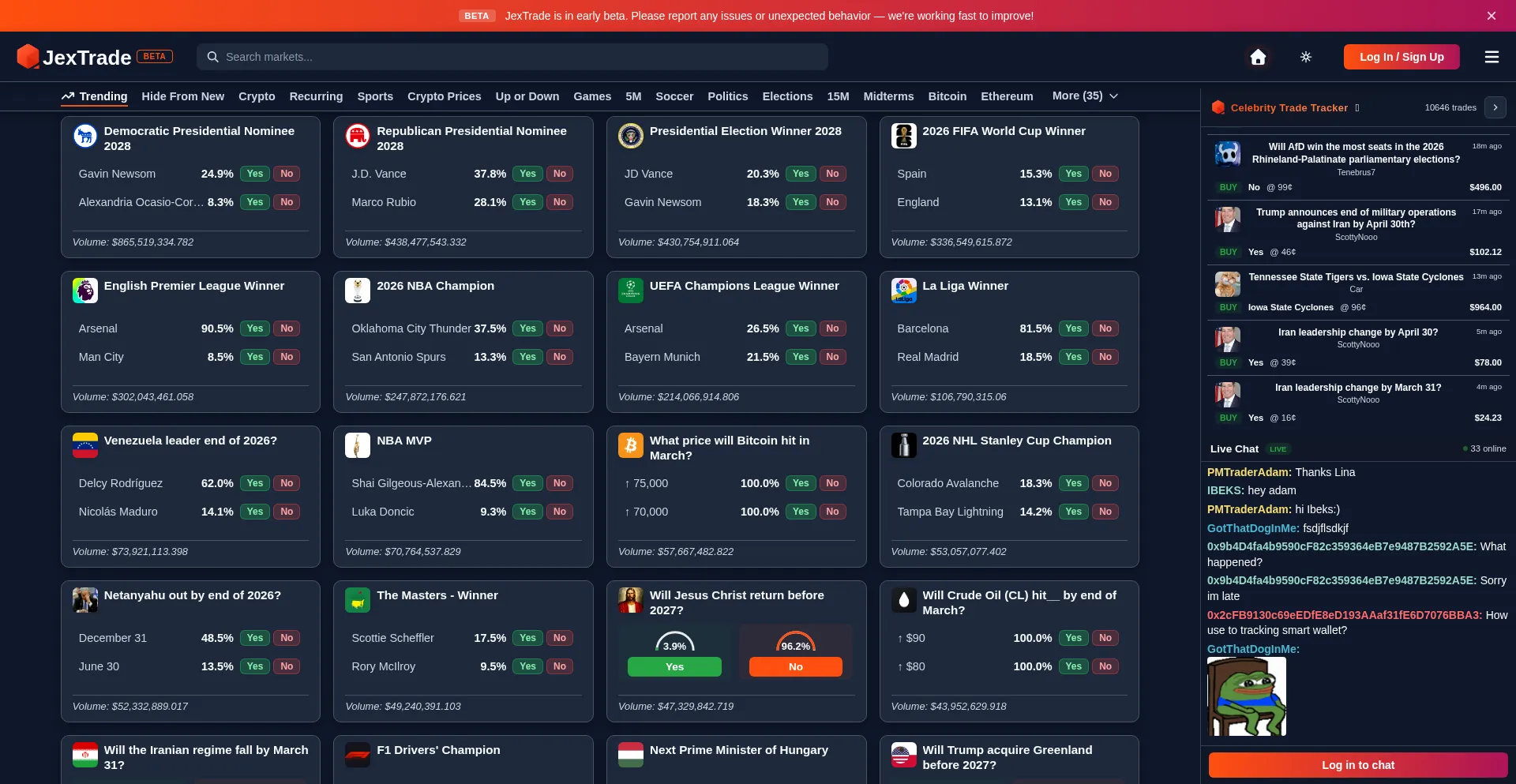Click Log in to chat button
Image resolution: width=1516 pixels, height=784 pixels.
pos(1358,765)
